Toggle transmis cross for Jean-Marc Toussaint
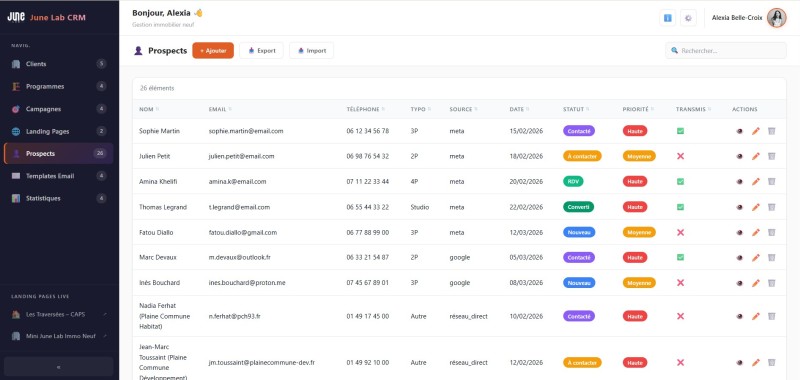Image resolution: width=800 pixels, height=380 pixels. [x=680, y=363]
